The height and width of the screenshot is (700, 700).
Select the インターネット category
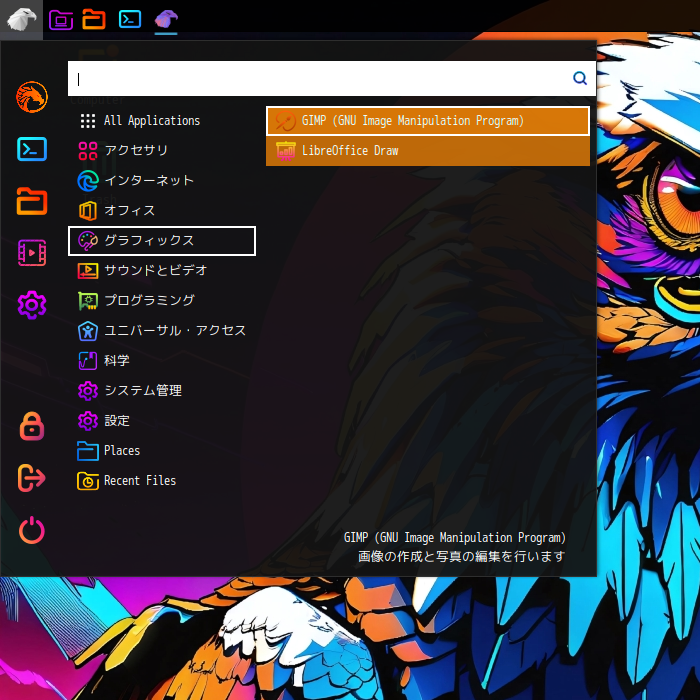click(148, 181)
